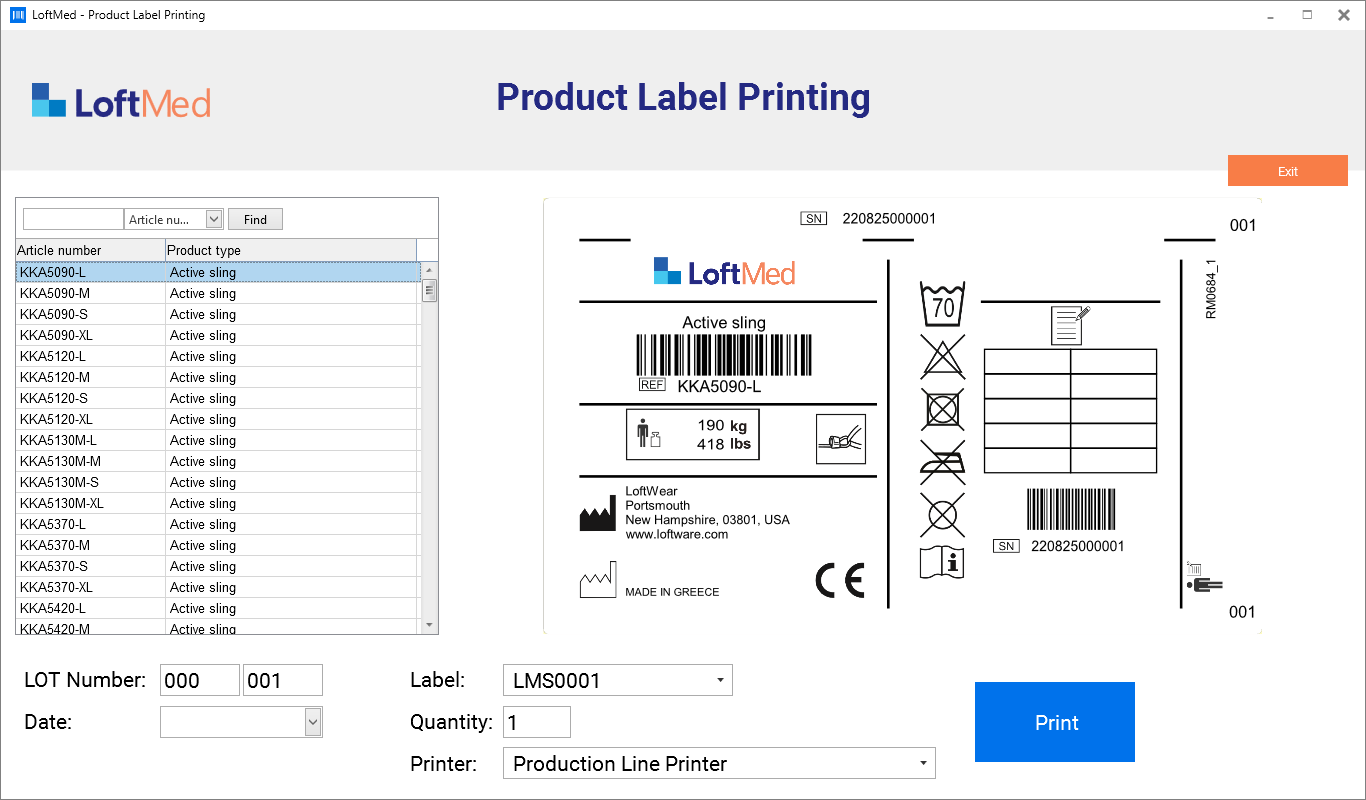Click the 70-degree wash symbol on label
Viewport: 1366px width, 800px height.
[x=942, y=304]
